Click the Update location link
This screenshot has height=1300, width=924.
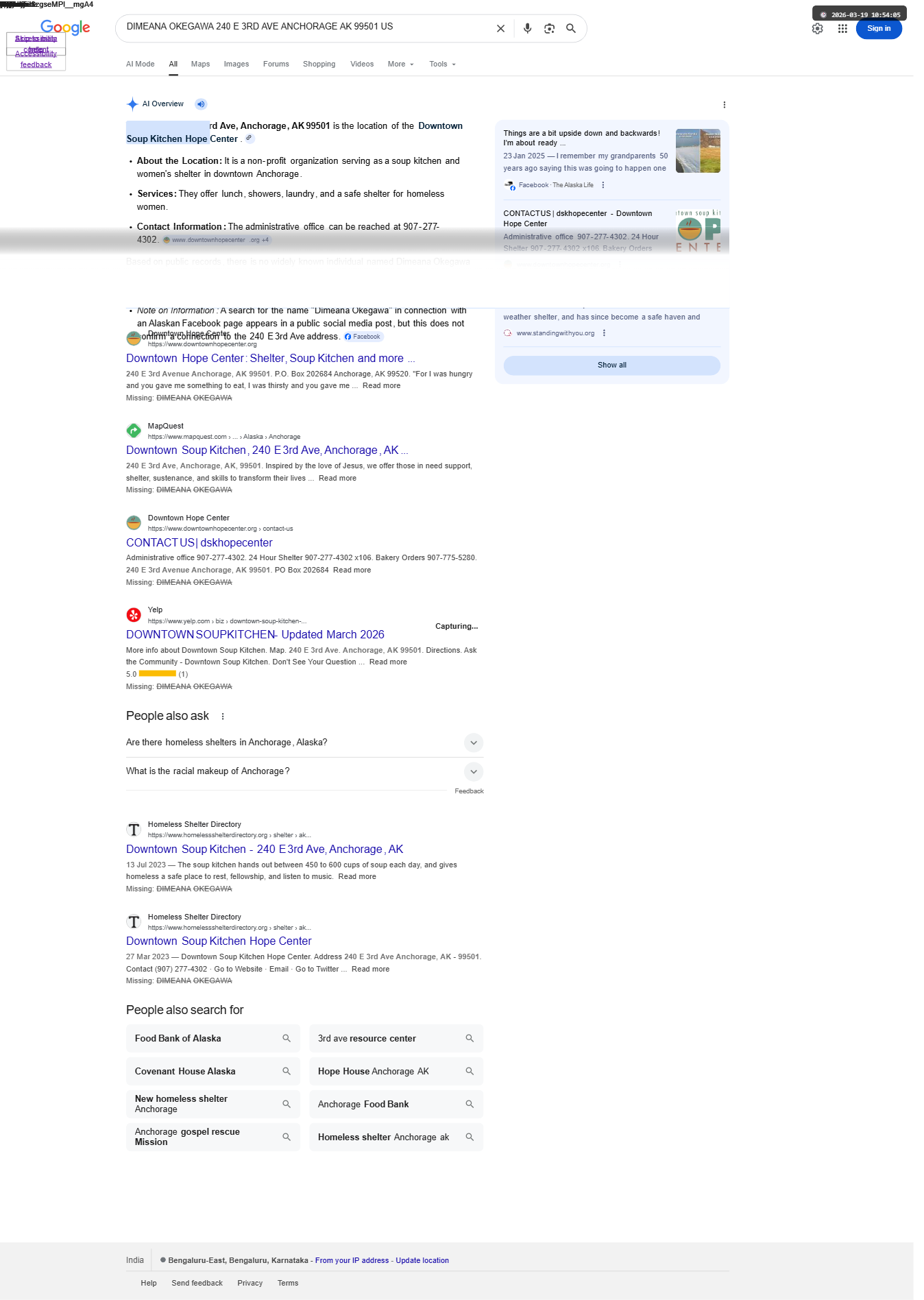[x=422, y=1261]
